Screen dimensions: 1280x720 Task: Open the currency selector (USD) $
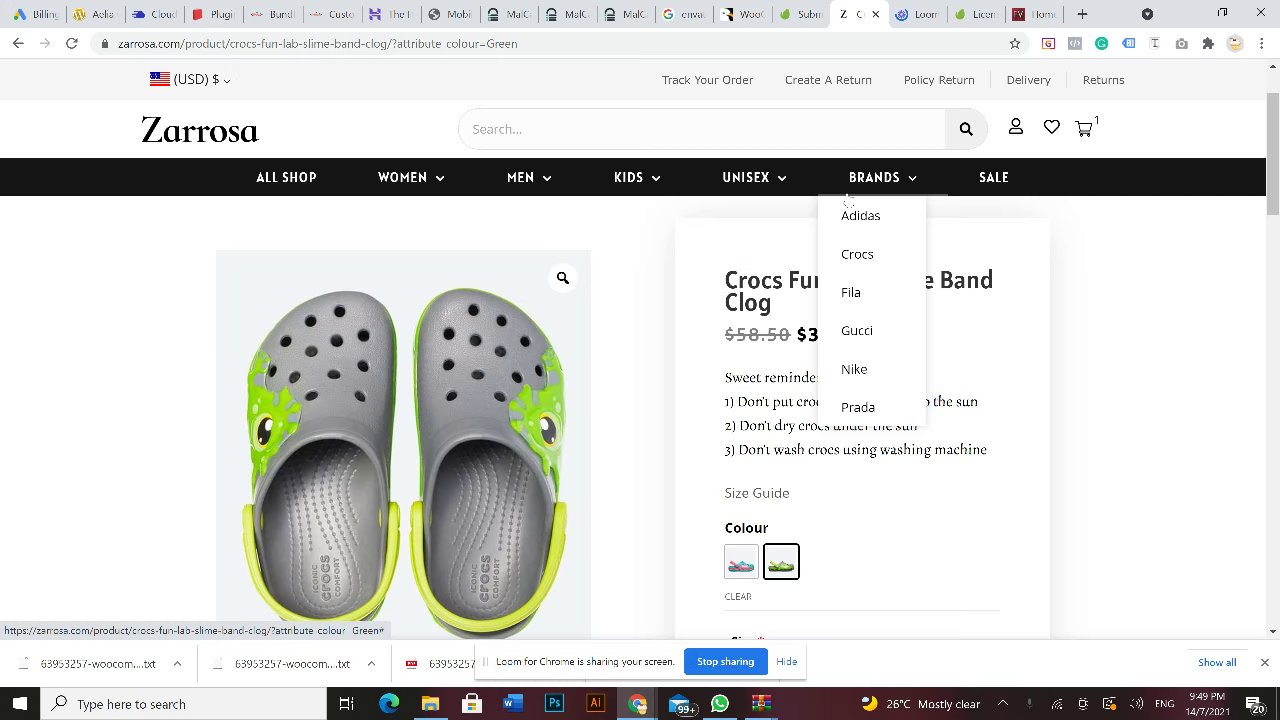click(x=190, y=79)
